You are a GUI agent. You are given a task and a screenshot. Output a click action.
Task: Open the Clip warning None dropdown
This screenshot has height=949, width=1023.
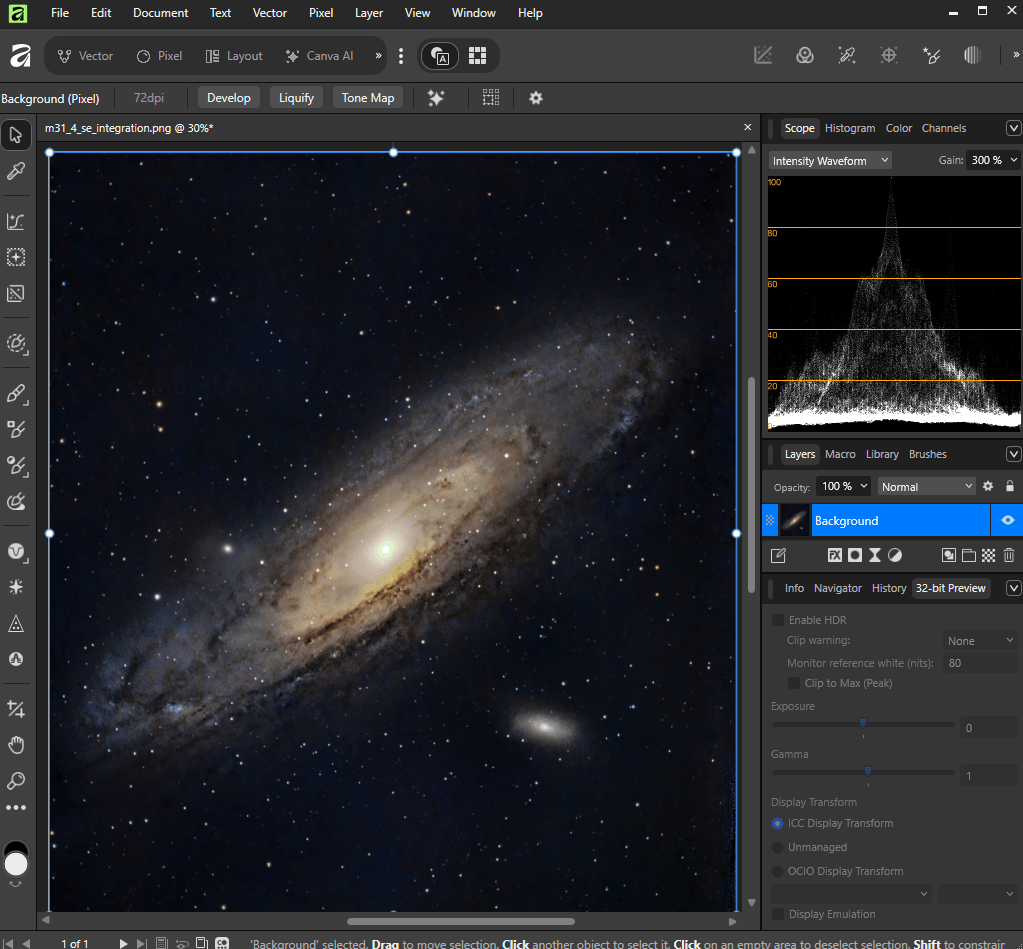[980, 641]
